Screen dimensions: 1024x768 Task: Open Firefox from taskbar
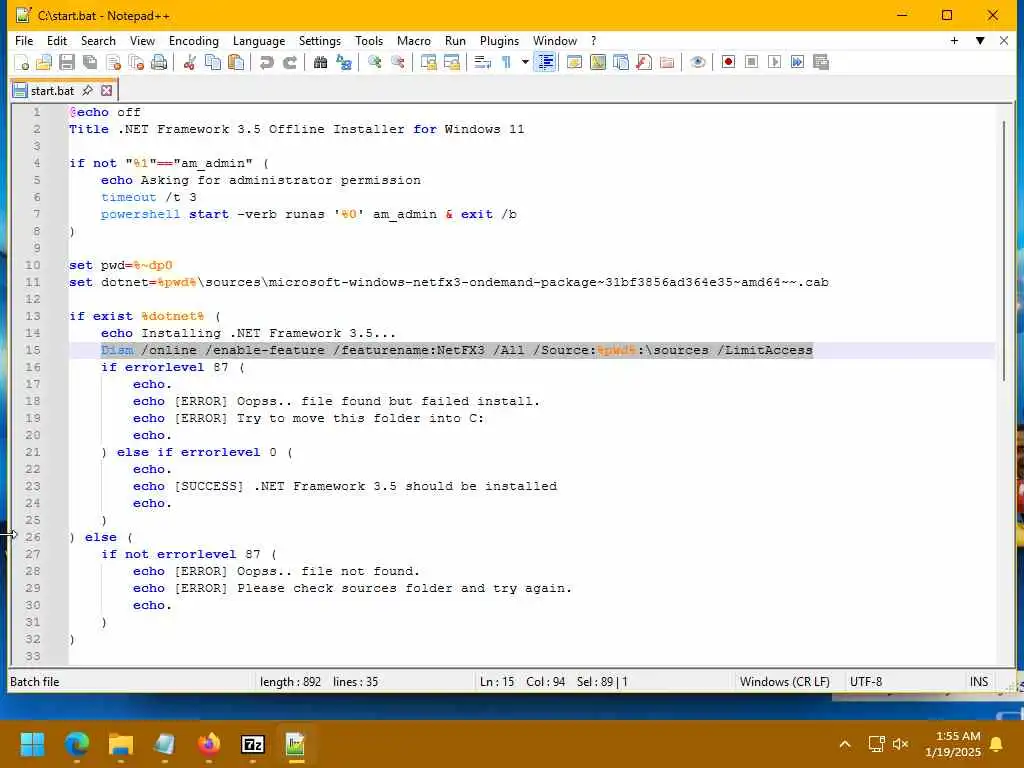209,744
